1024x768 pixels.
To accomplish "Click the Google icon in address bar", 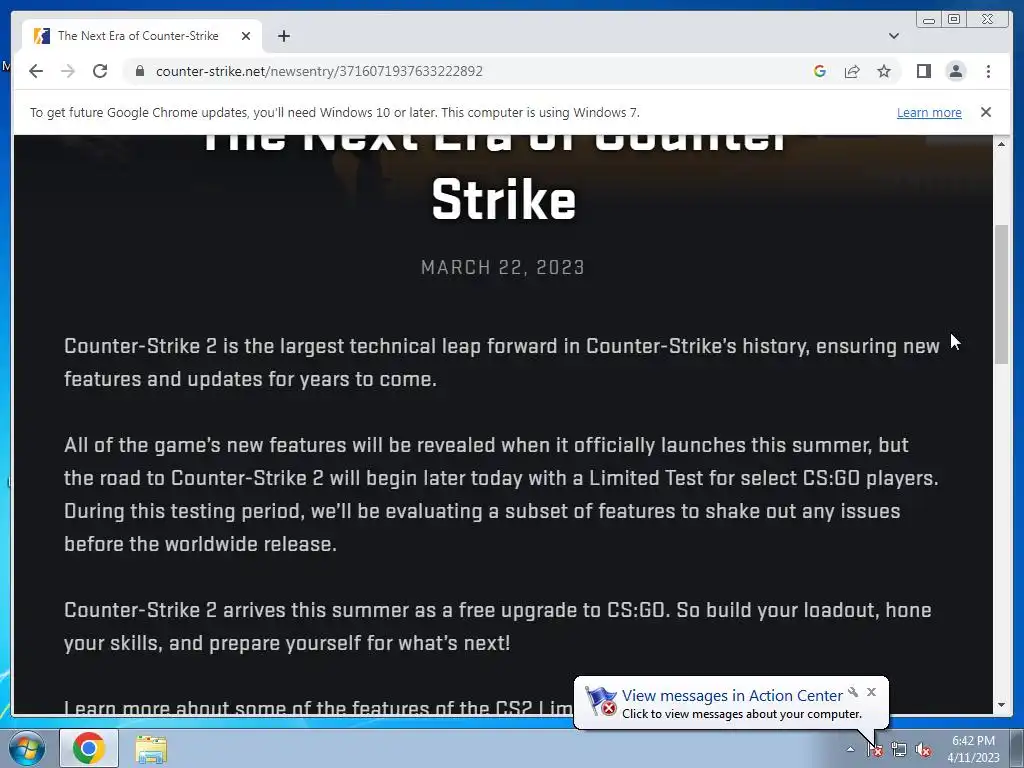I will point(820,71).
